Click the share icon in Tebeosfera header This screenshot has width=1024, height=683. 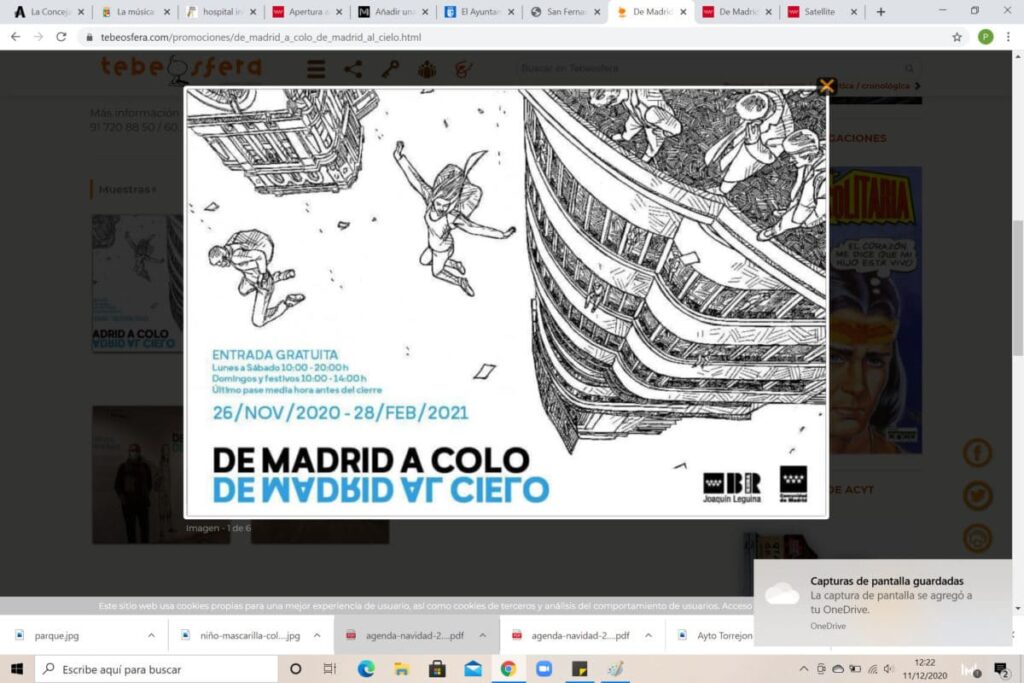point(353,69)
